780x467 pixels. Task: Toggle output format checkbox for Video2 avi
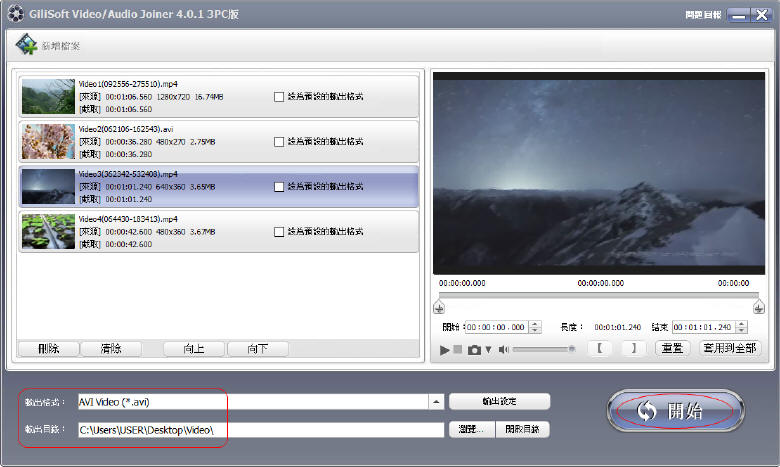(279, 142)
